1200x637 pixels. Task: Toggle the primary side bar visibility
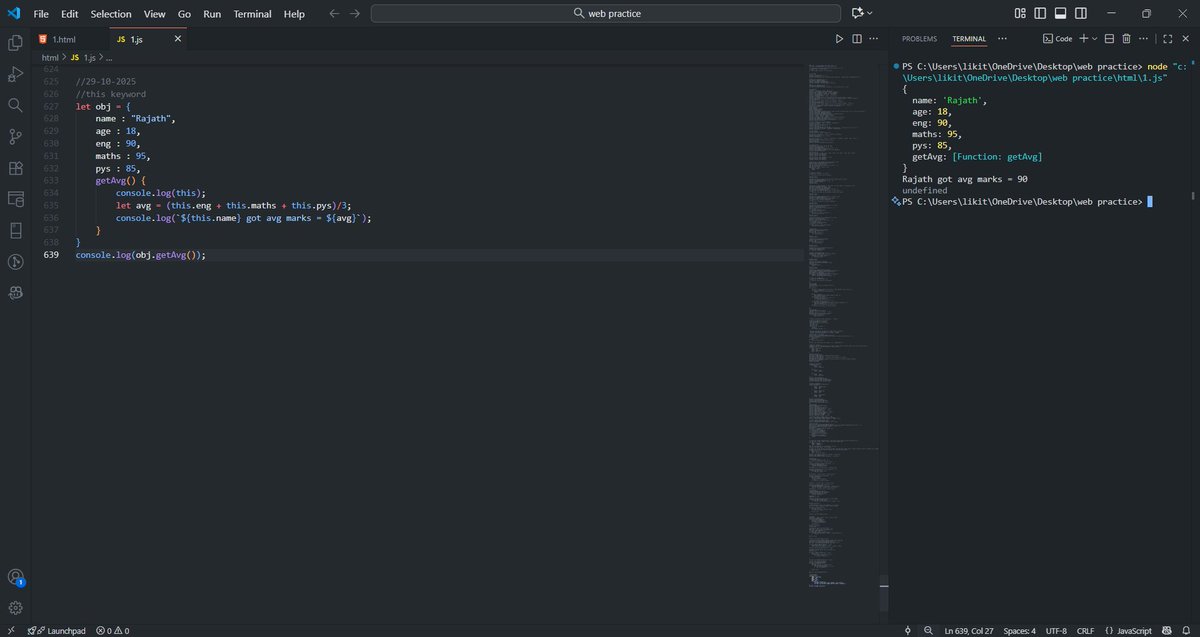tap(1040, 13)
